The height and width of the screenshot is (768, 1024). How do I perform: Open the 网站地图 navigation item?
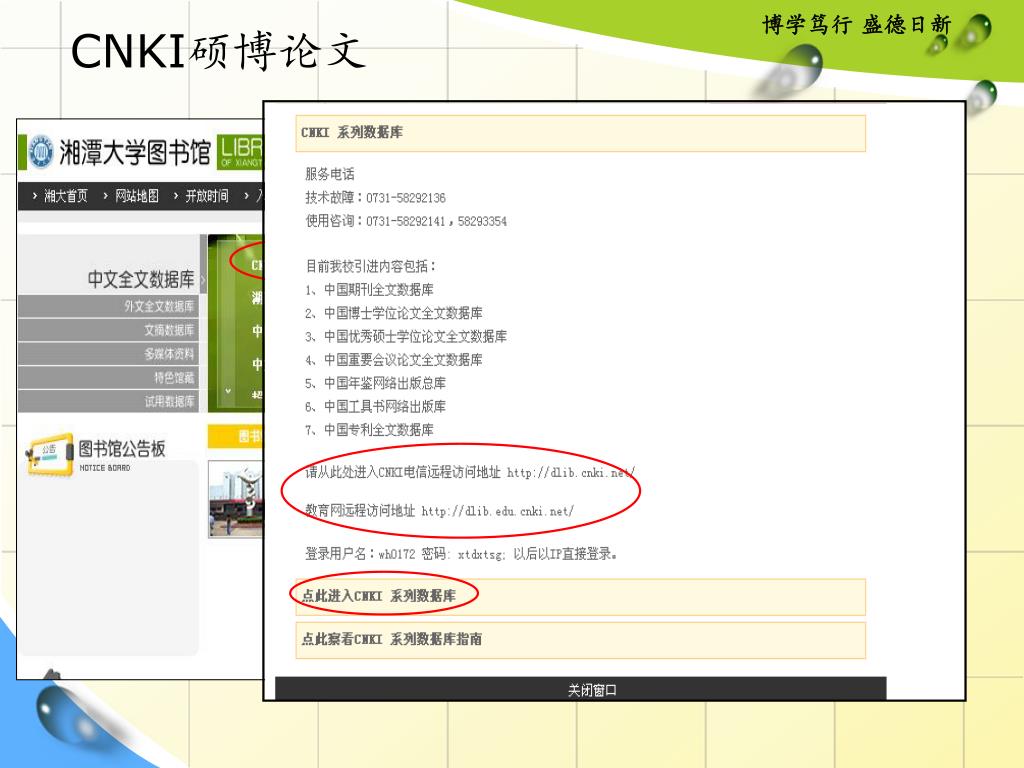(136, 195)
